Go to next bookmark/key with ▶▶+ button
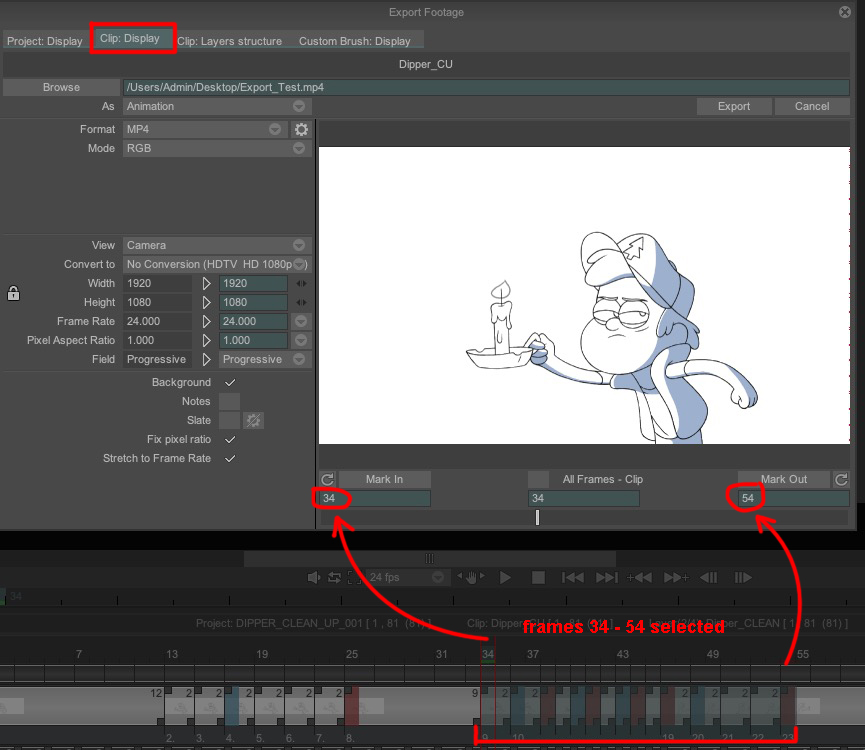 (x=676, y=577)
